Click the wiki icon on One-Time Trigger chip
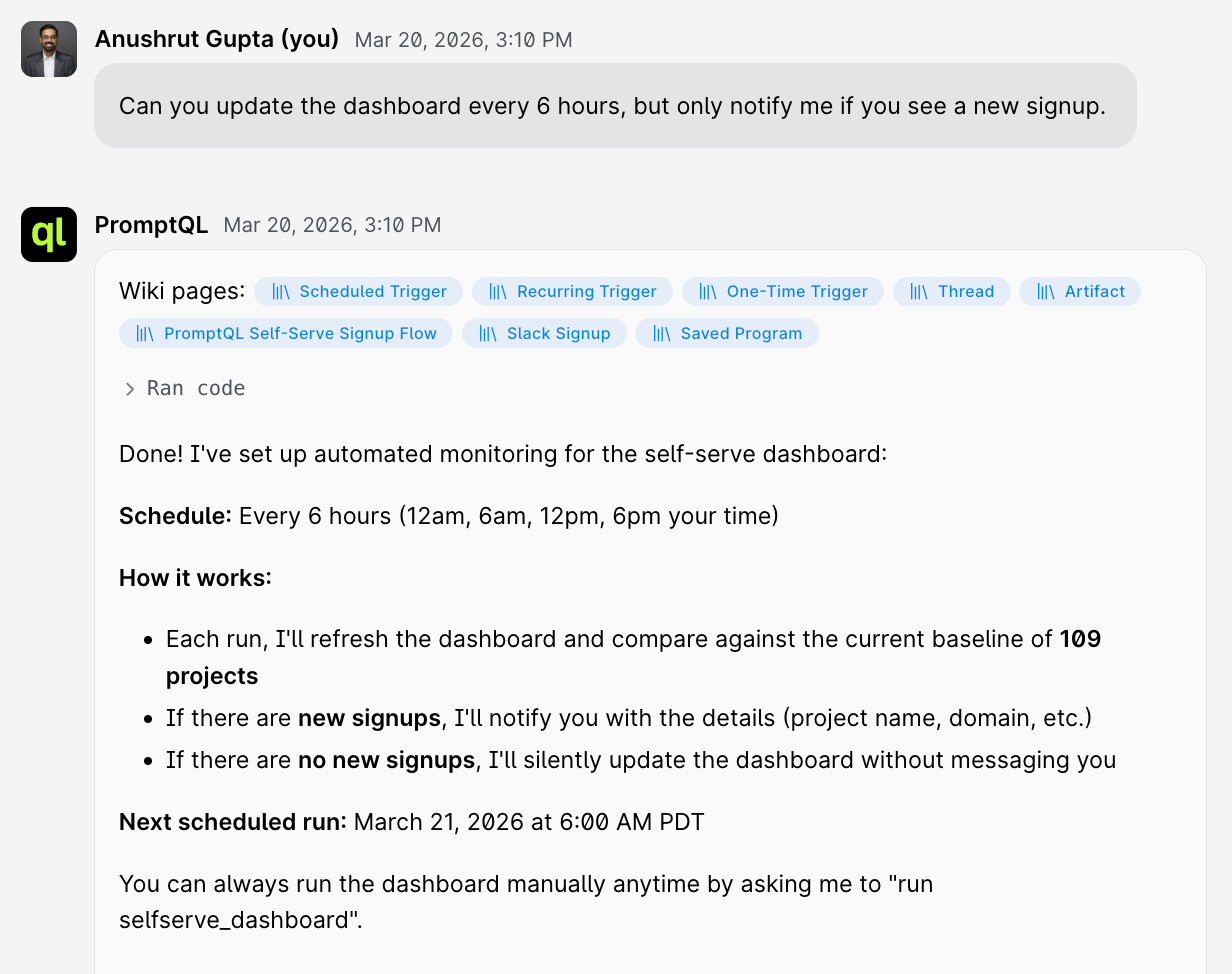This screenshot has height=974, width=1232. (708, 292)
